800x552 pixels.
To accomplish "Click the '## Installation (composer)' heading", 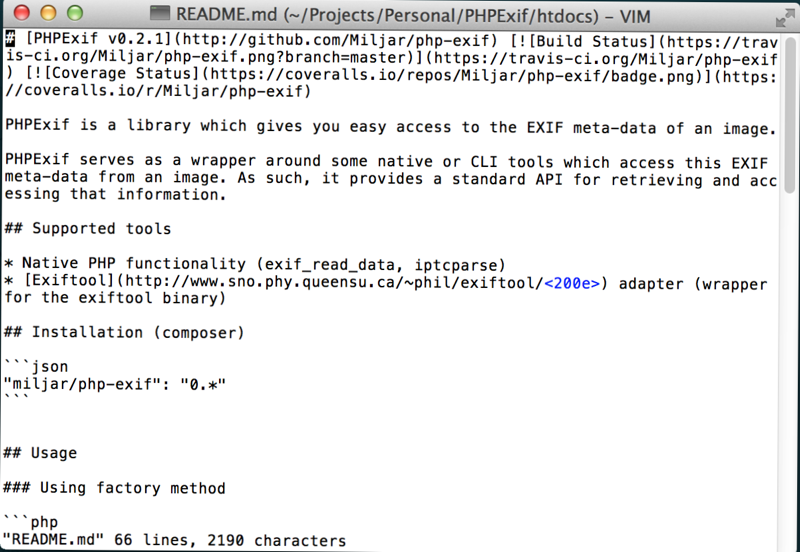I will click(x=124, y=333).
